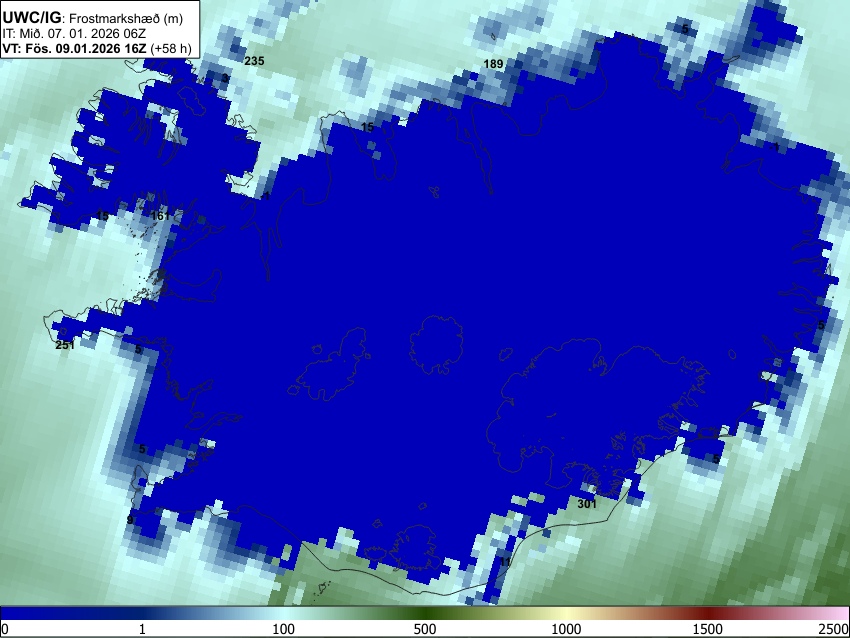
Task: Click the 235 value on the map
Action: 254,61
